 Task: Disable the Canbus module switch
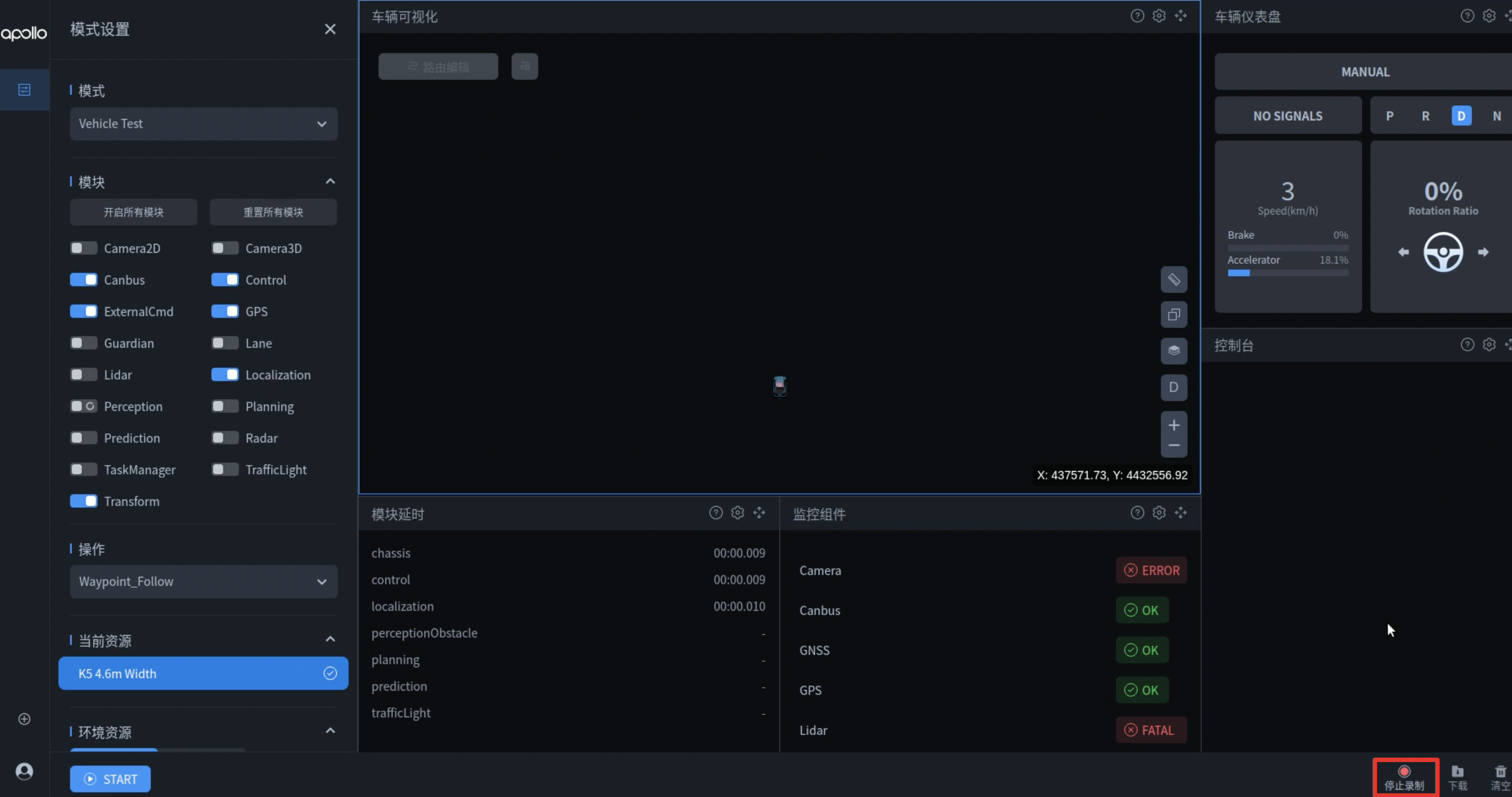tap(83, 280)
